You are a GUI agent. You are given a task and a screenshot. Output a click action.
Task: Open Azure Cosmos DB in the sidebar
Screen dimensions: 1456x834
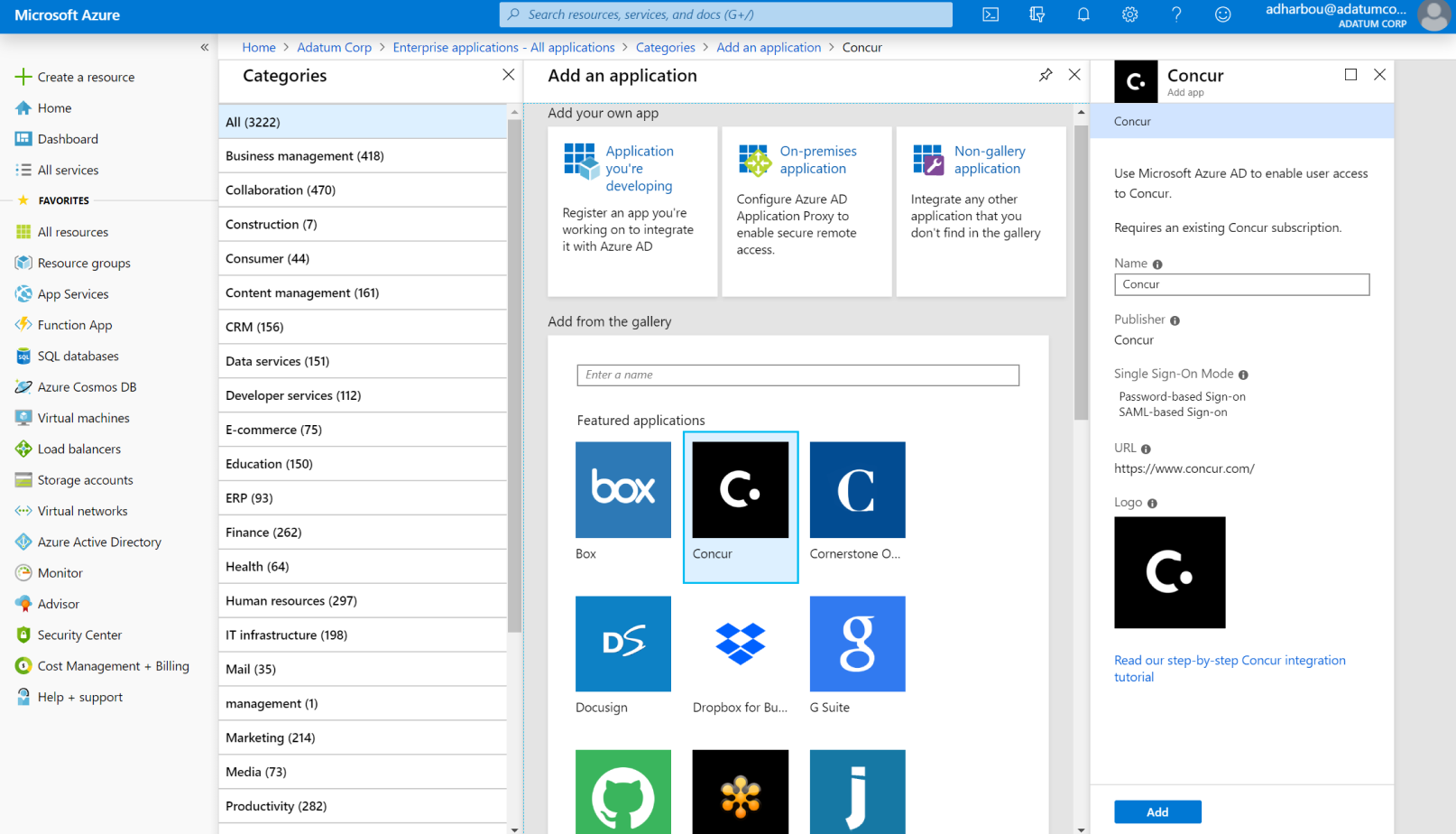coord(86,386)
